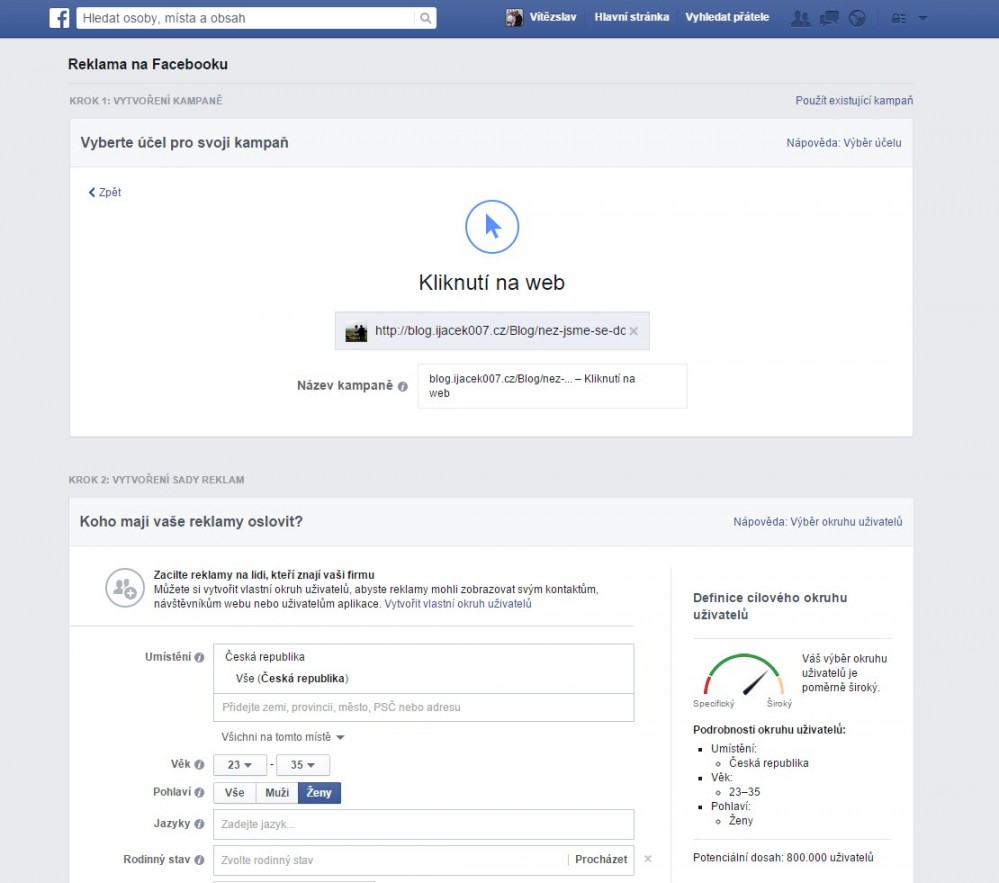The image size is (999, 883).
Task: Open the maximum age 35 dropdown
Action: pos(302,765)
